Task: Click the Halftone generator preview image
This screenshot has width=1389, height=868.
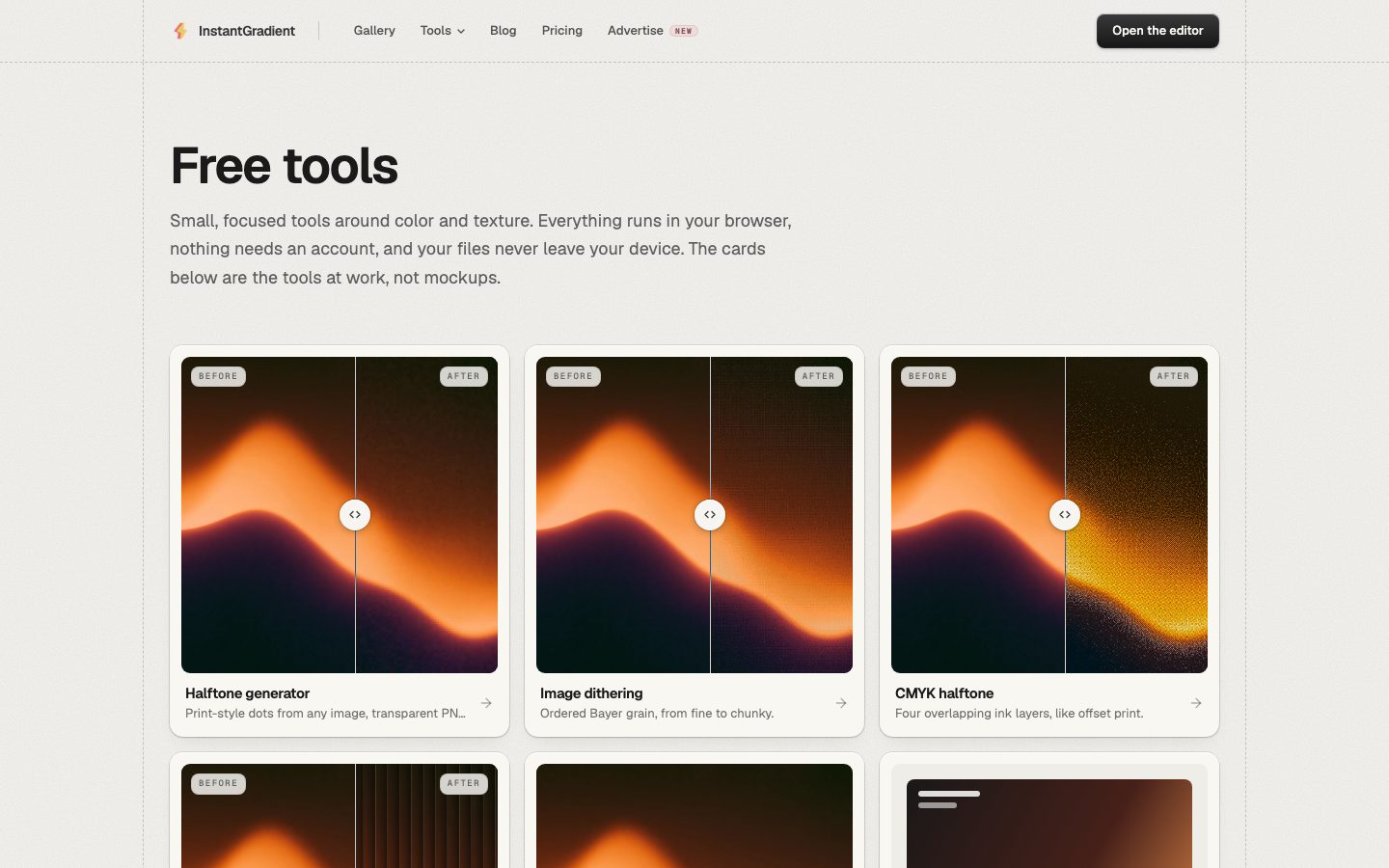Action: [x=340, y=515]
